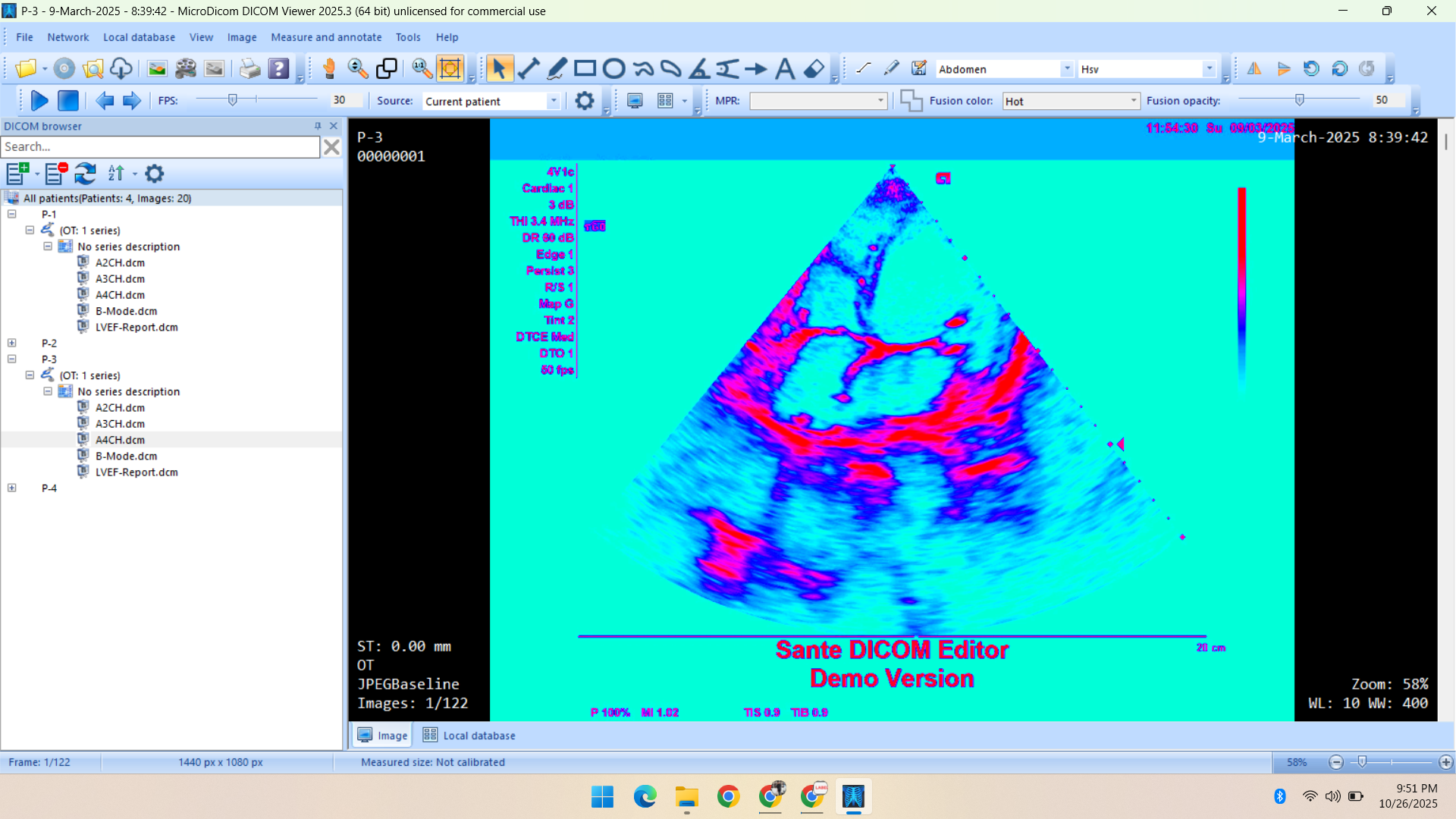Open the Abdomen window preset dropdown
Image resolution: width=1456 pixels, height=819 pixels.
pyautogui.click(x=1066, y=69)
